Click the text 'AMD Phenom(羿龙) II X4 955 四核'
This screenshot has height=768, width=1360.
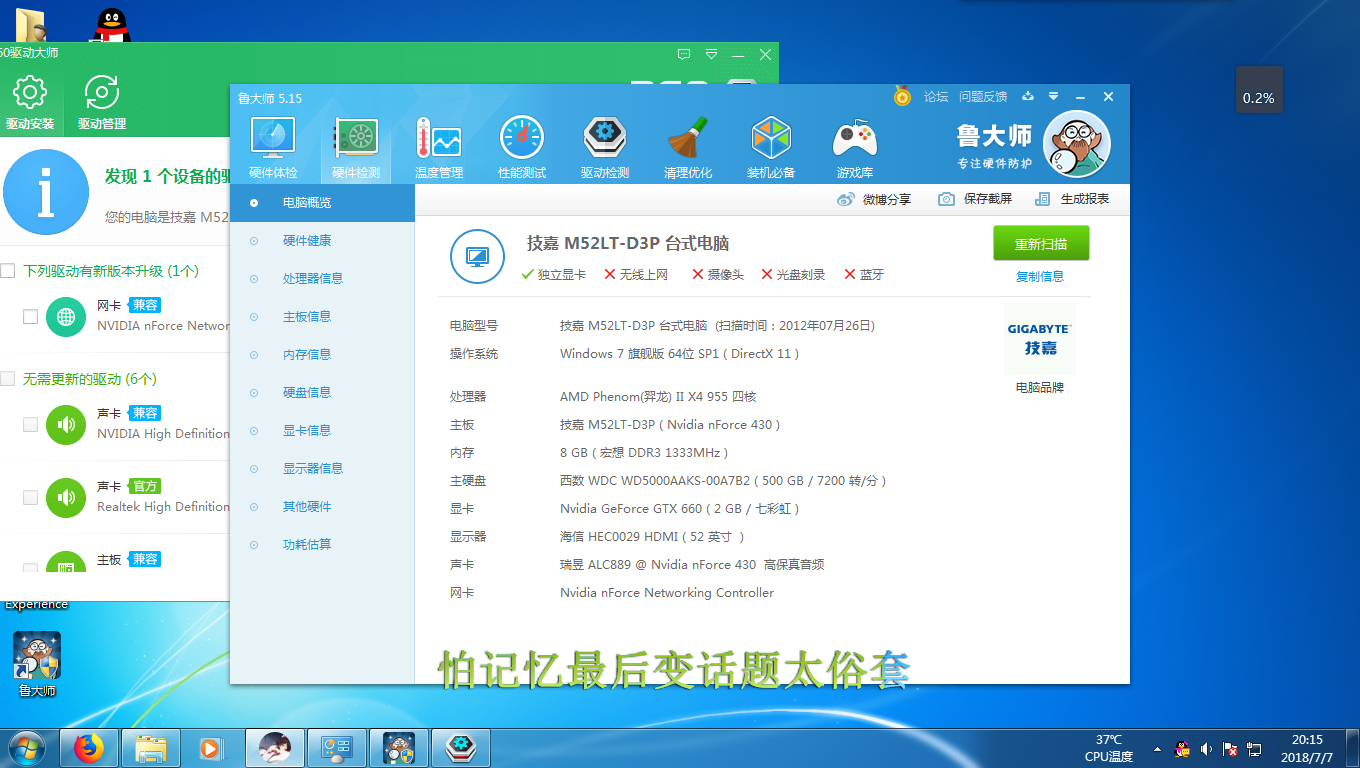click(658, 397)
